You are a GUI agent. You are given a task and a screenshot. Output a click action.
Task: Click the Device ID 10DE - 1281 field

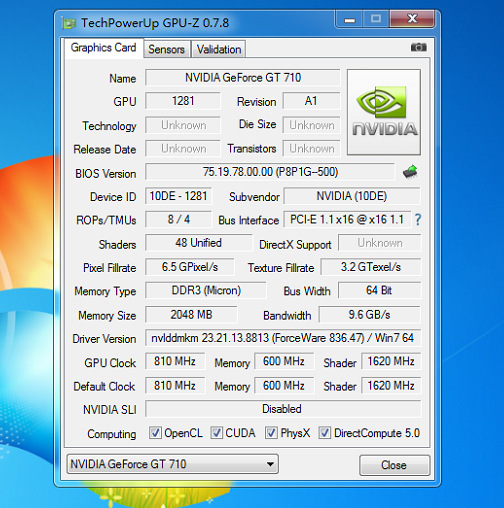point(179,196)
